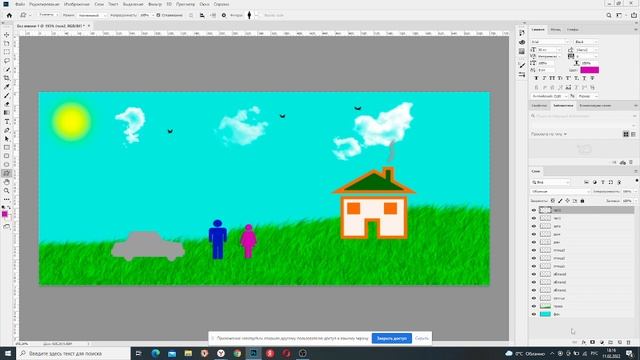
Task: Click Faux Italic in Character panel
Action: (x=544, y=78)
